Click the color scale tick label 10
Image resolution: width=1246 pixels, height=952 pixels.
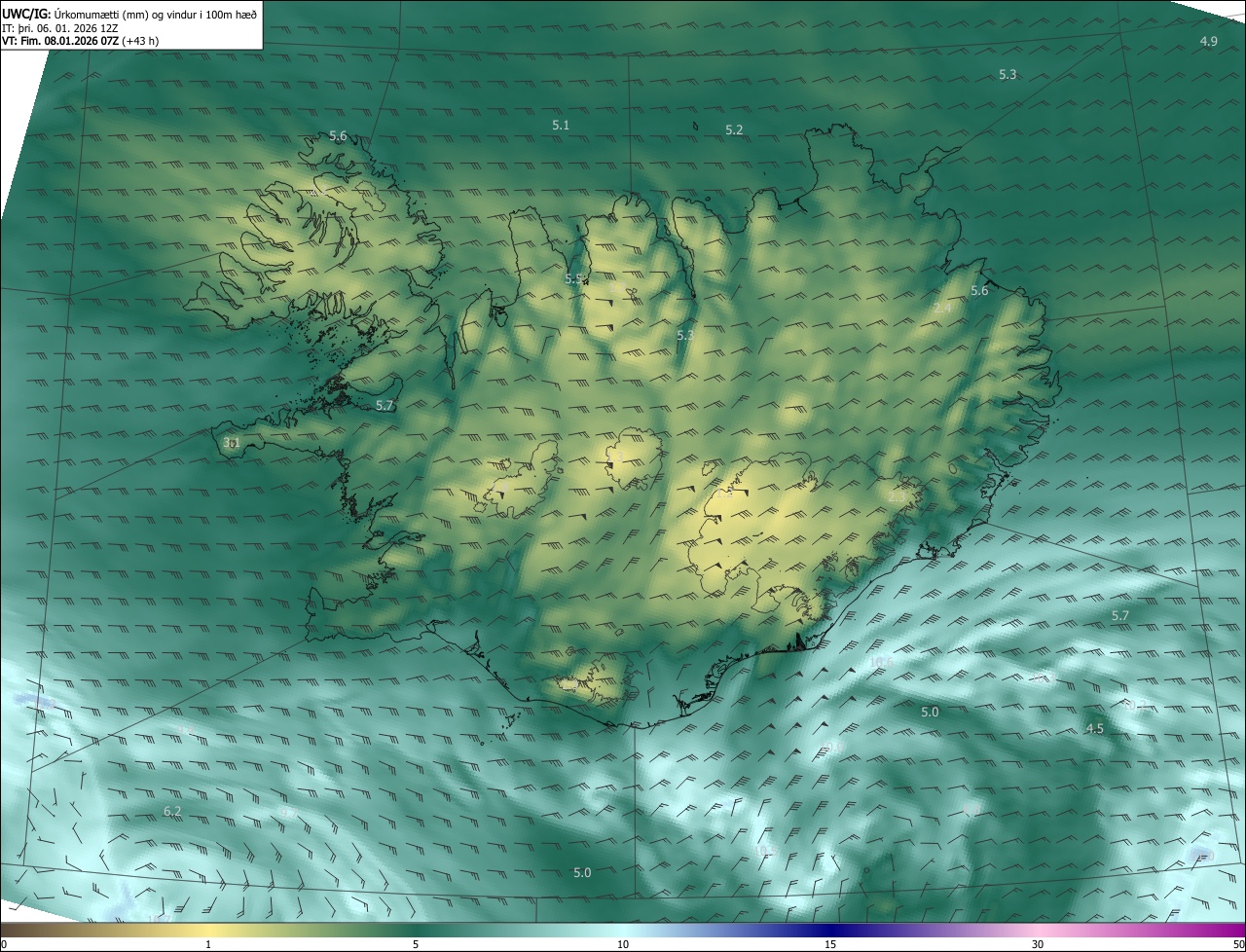point(623,945)
